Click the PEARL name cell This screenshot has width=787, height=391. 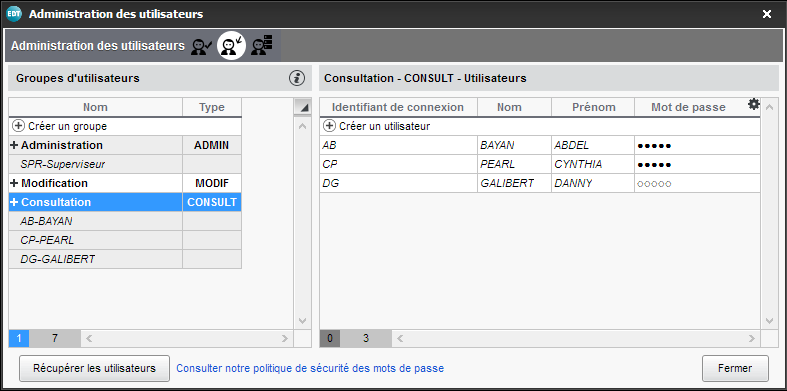[x=514, y=164]
